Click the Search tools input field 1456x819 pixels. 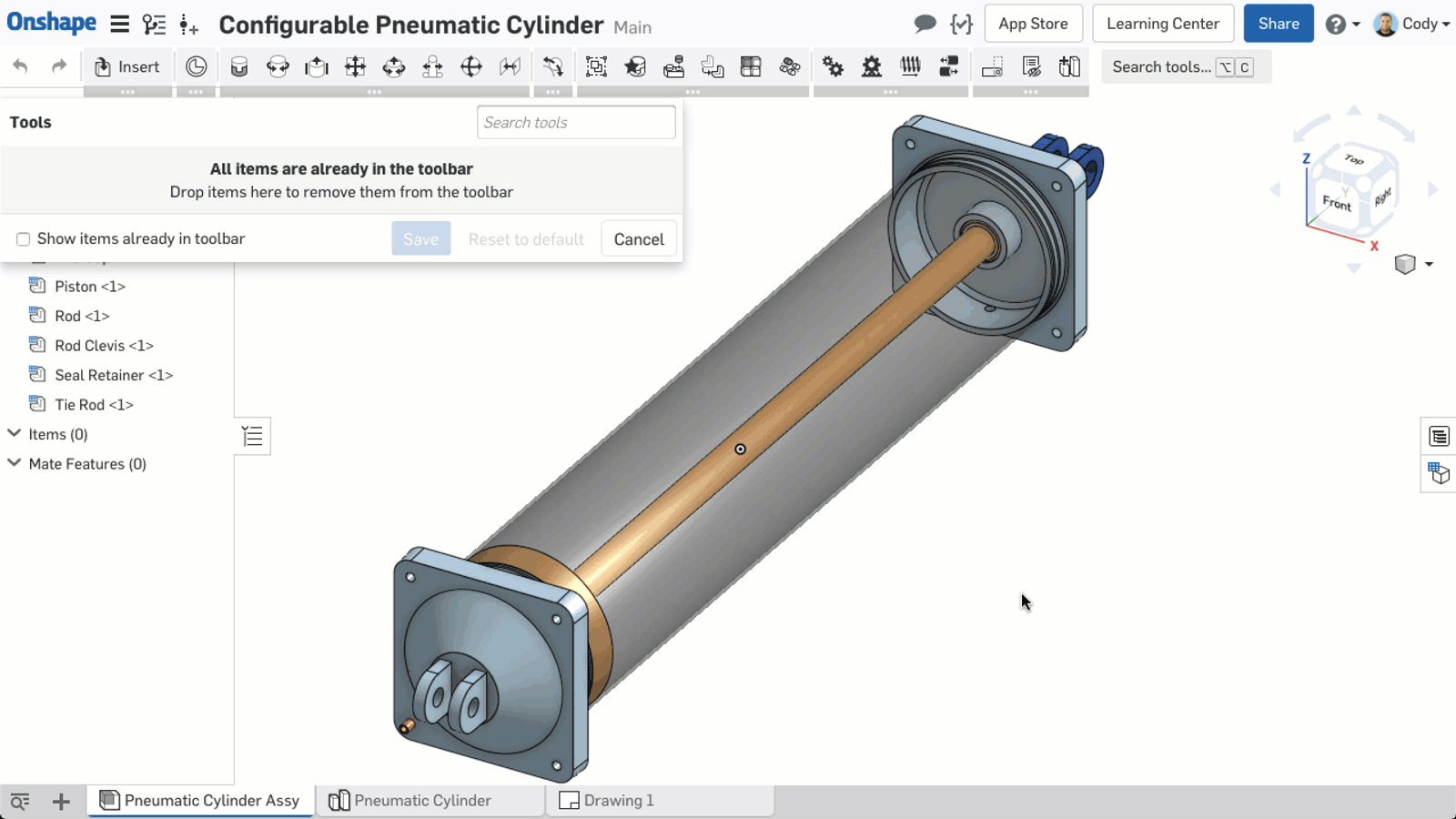tap(576, 123)
